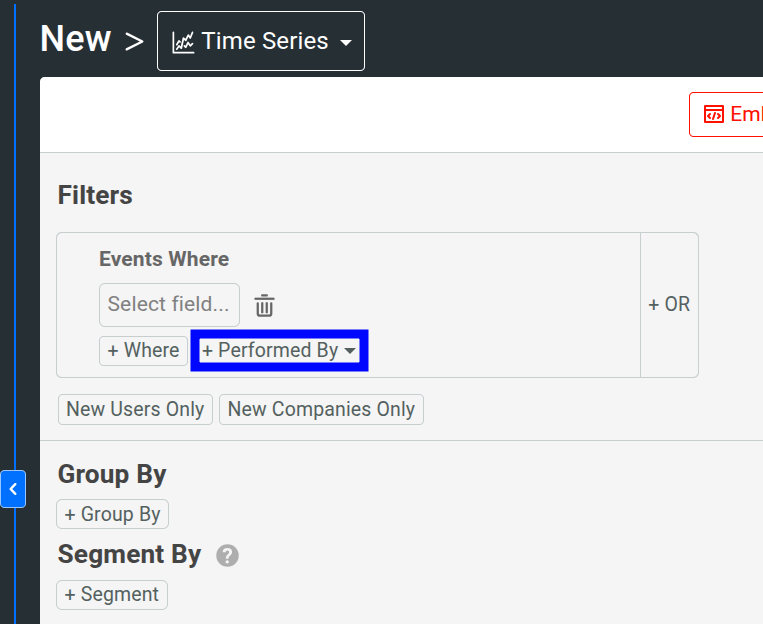Viewport: 763px width, 624px height.
Task: Click the embed code icon
Action: 714,114
